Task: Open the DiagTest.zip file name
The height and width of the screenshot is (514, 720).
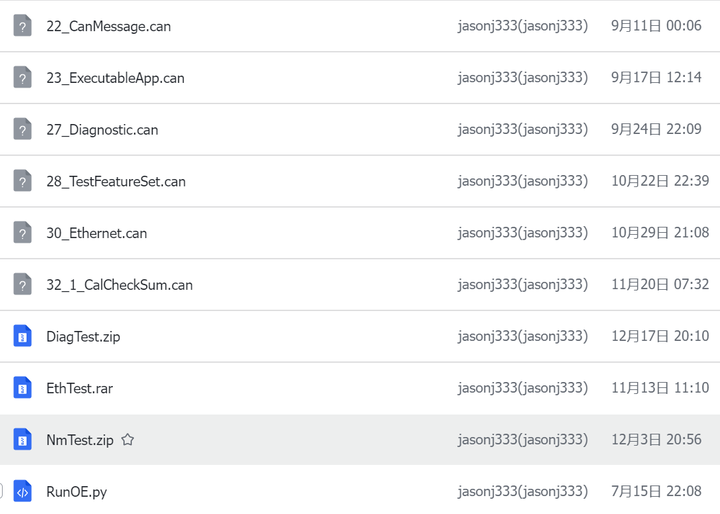Action: (x=83, y=337)
